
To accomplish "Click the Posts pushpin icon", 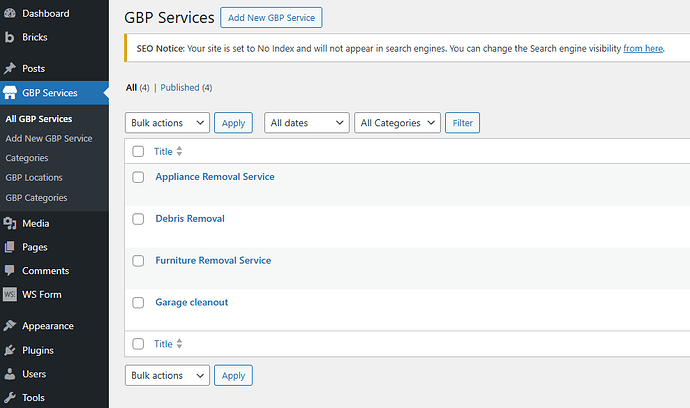I will click(10, 69).
